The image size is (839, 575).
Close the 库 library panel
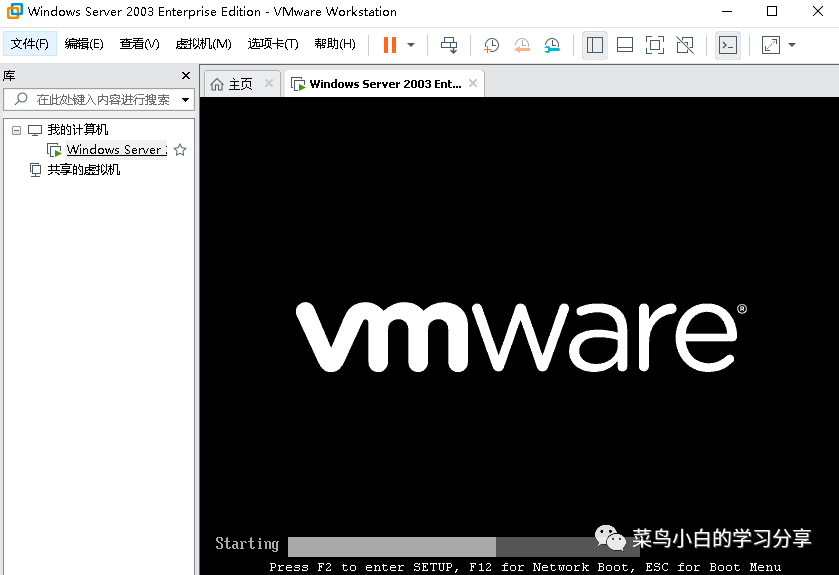(186, 75)
